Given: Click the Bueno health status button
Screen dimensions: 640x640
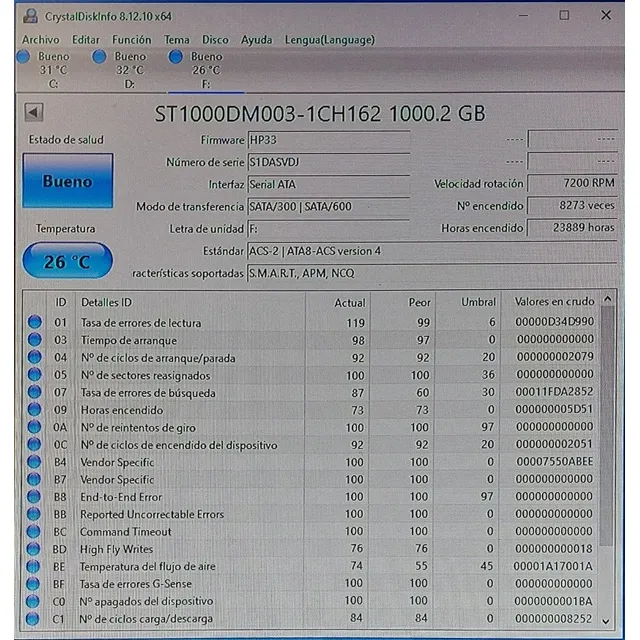Looking at the screenshot, I should click(68, 181).
